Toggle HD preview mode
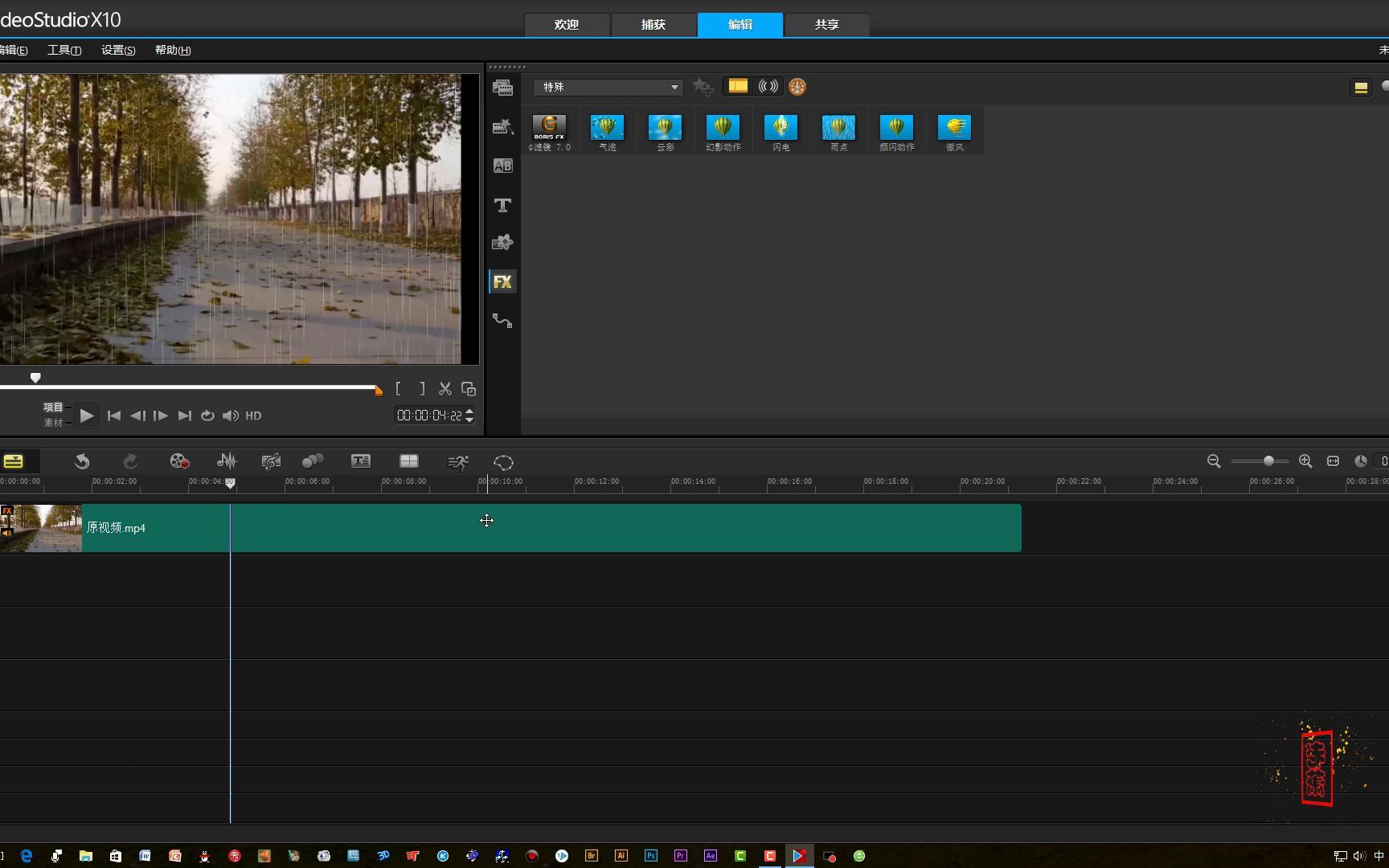 [x=253, y=416]
